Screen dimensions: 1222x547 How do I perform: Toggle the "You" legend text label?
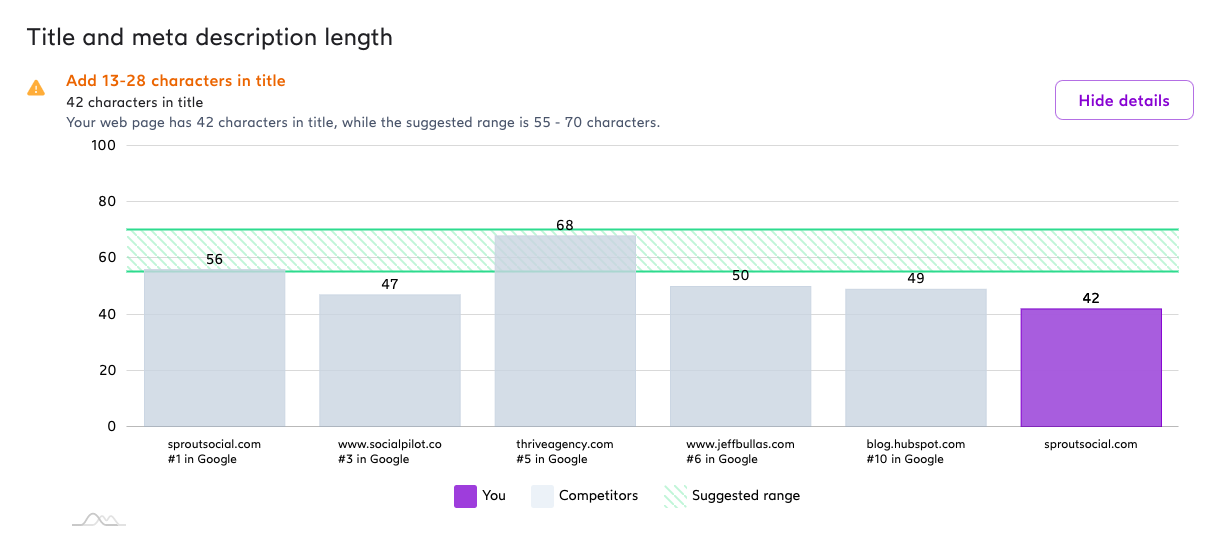tap(494, 496)
